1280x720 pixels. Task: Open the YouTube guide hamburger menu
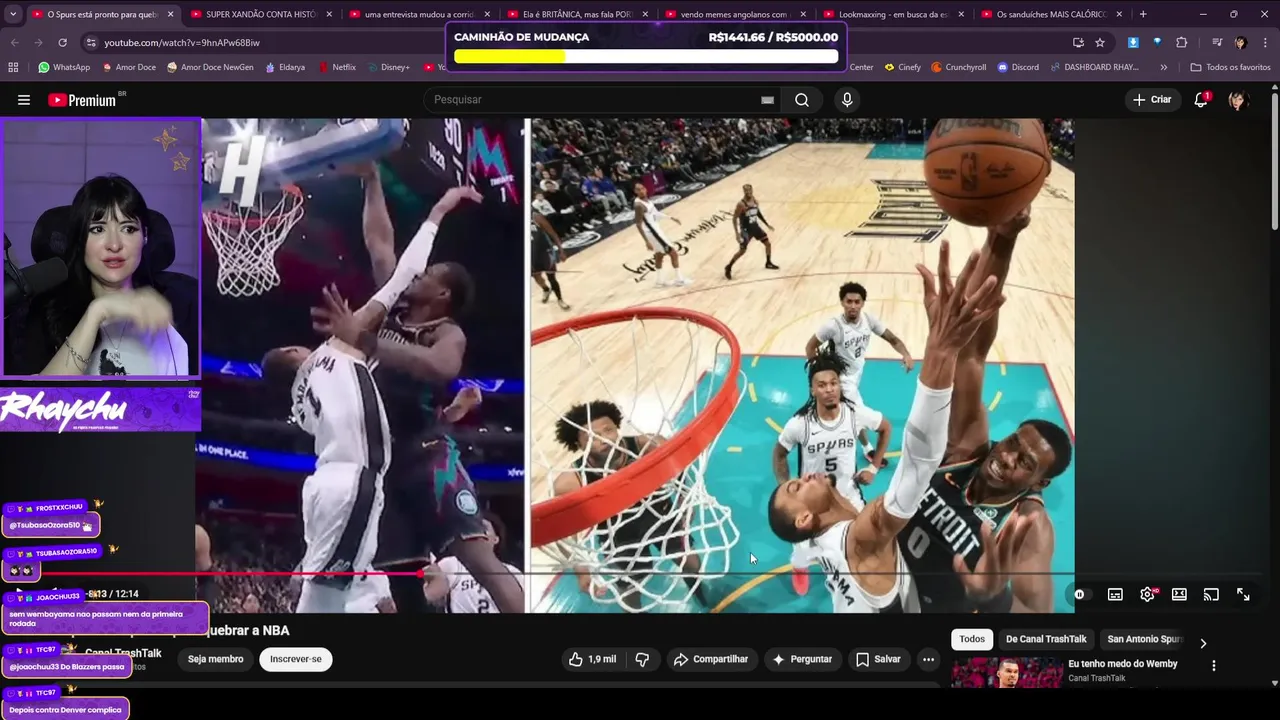(x=24, y=100)
